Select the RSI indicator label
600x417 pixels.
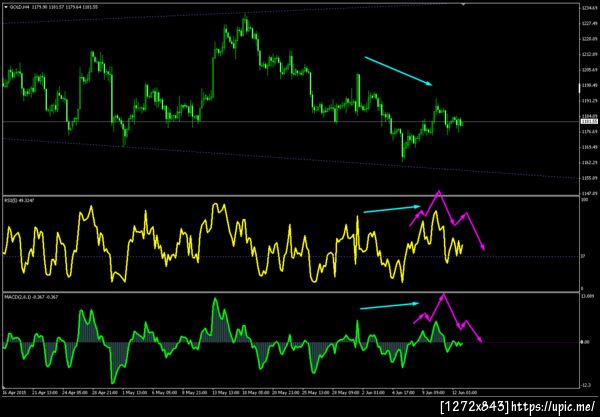pos(20,200)
